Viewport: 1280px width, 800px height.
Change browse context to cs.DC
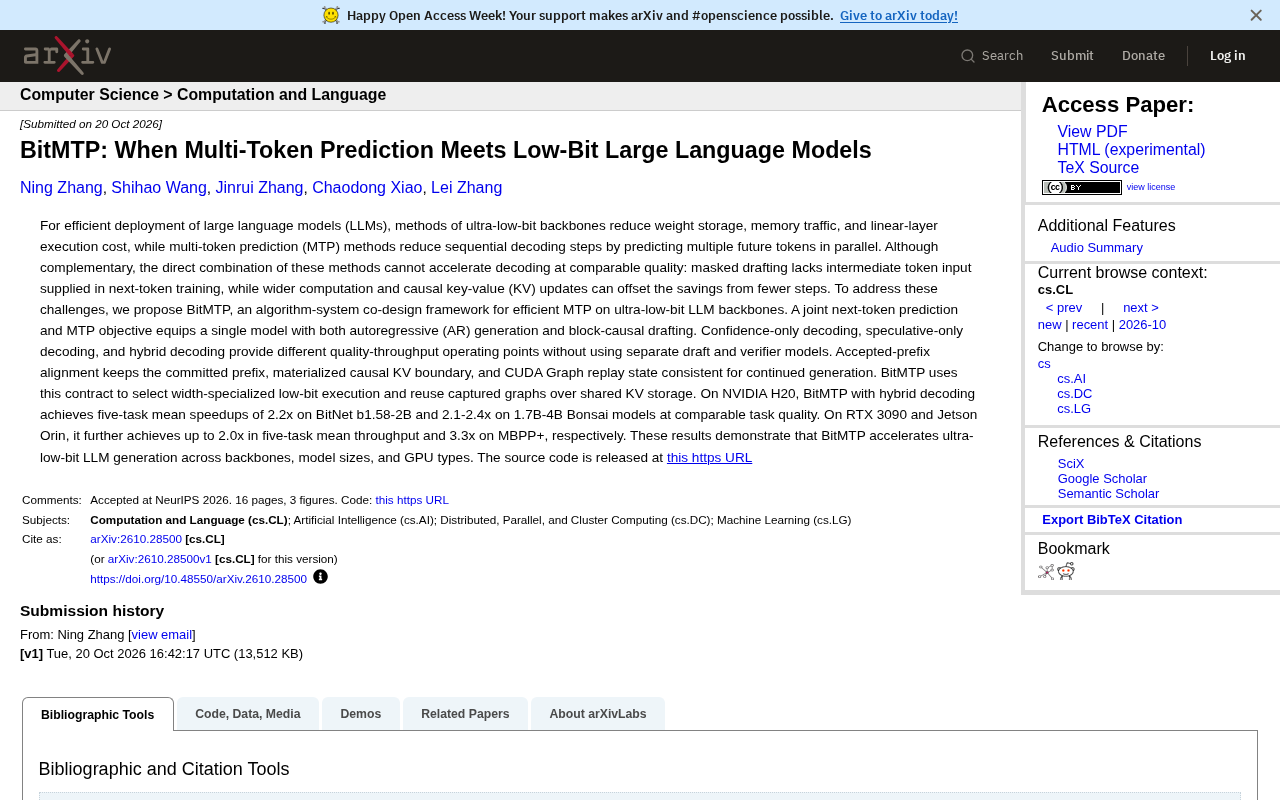[1074, 394]
